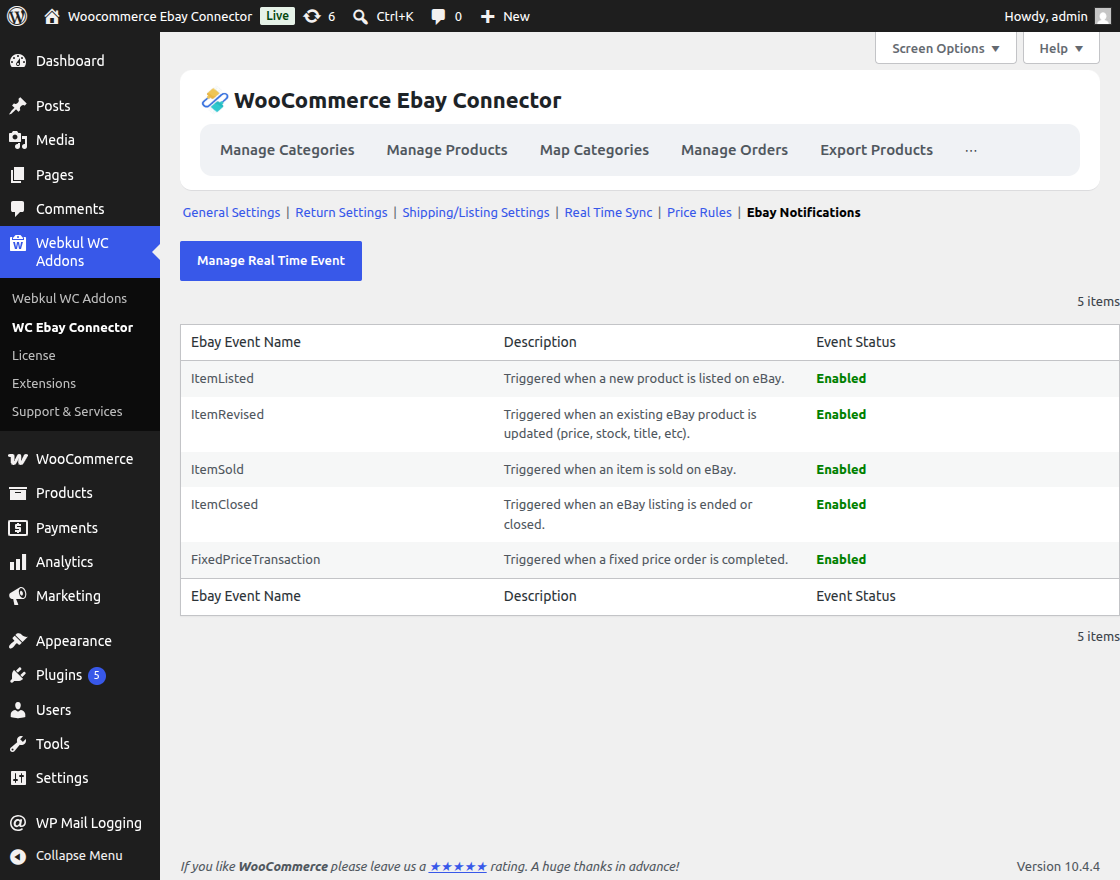Click the Howdy, admin account menu
This screenshot has width=1120, height=880.
(x=1057, y=16)
